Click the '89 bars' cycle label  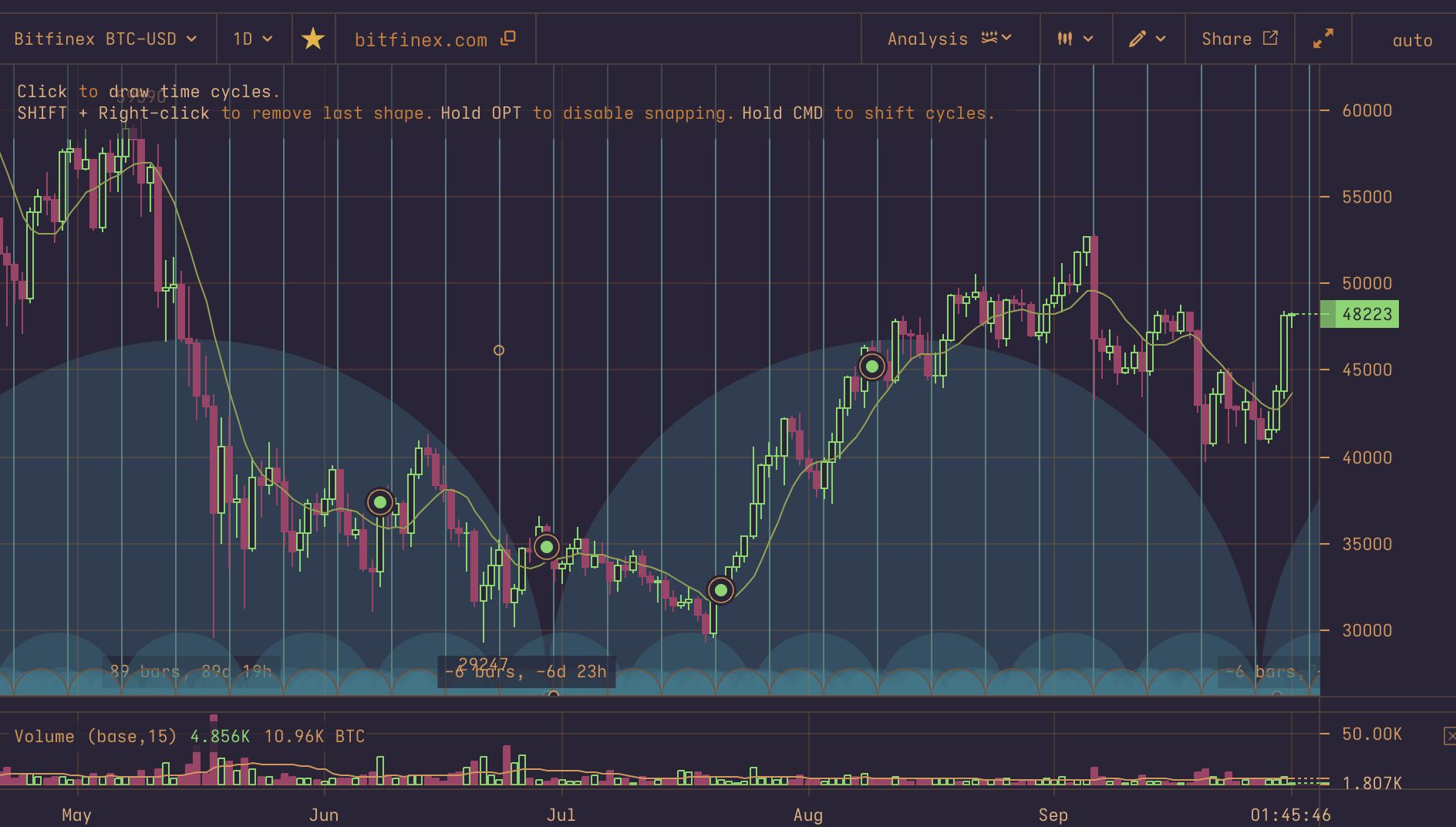pyautogui.click(x=190, y=671)
